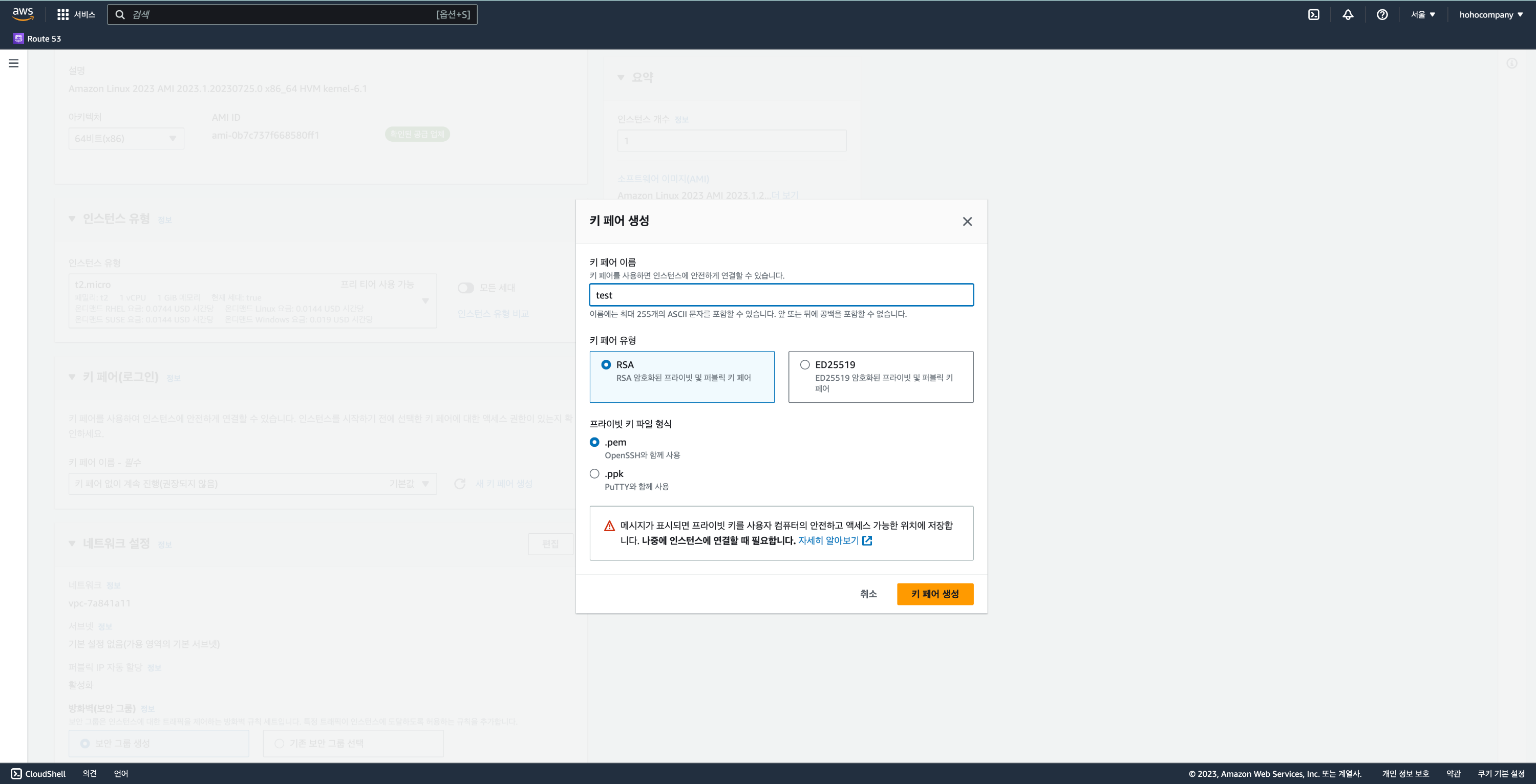Open the services grid menu icon
1536x784 pixels.
(62, 14)
